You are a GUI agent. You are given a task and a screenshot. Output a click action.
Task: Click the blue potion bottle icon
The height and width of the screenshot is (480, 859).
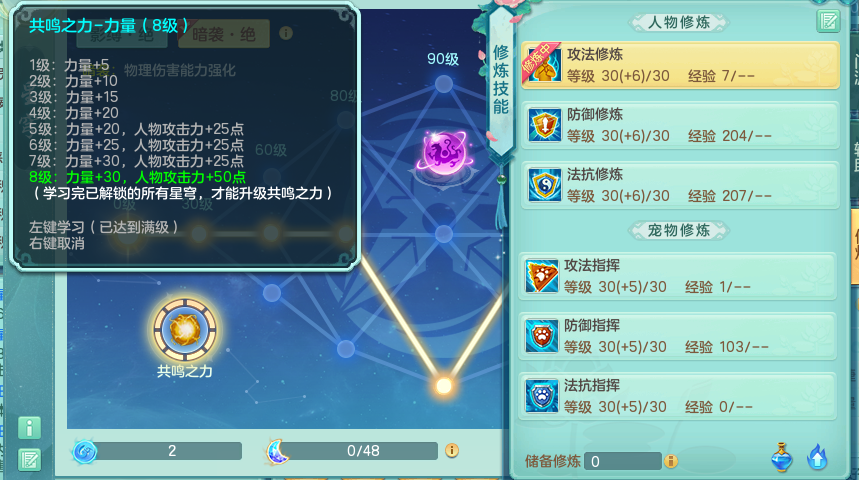point(782,457)
